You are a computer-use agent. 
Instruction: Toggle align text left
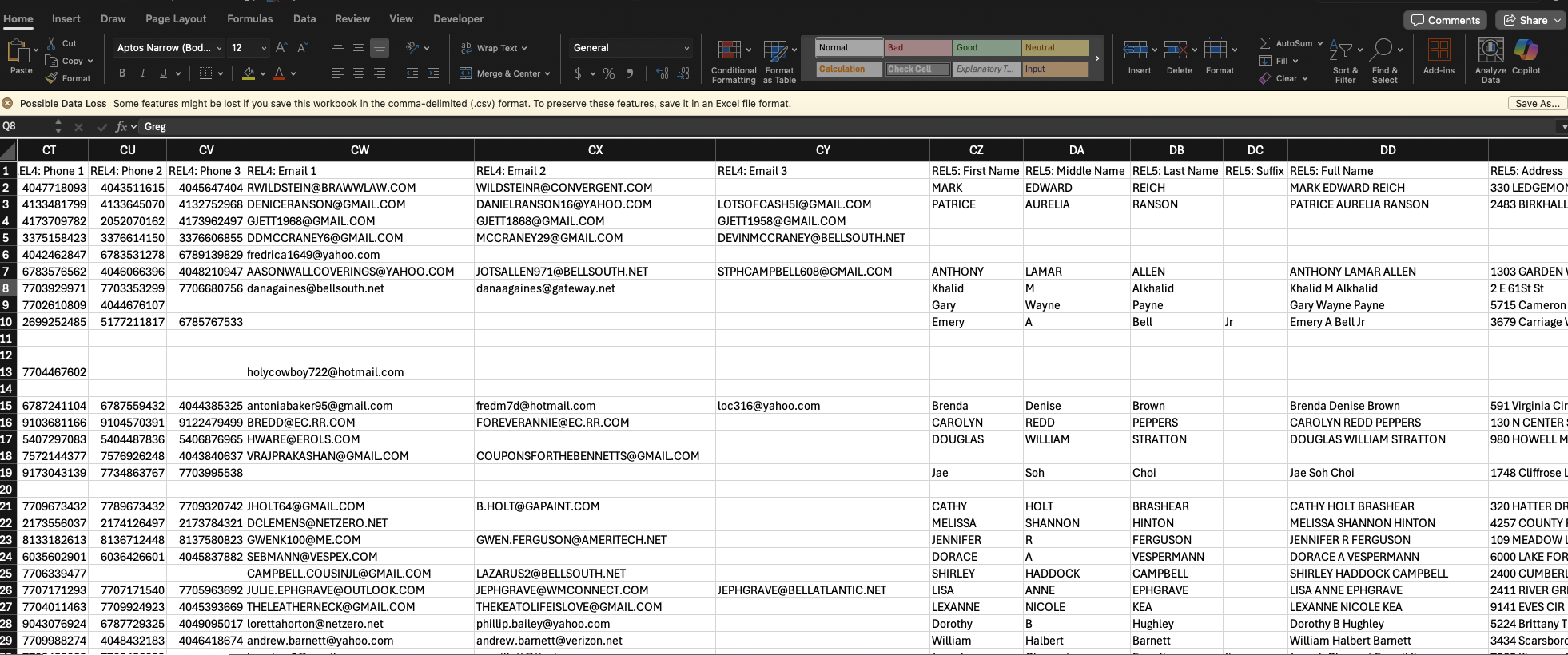[x=338, y=73]
